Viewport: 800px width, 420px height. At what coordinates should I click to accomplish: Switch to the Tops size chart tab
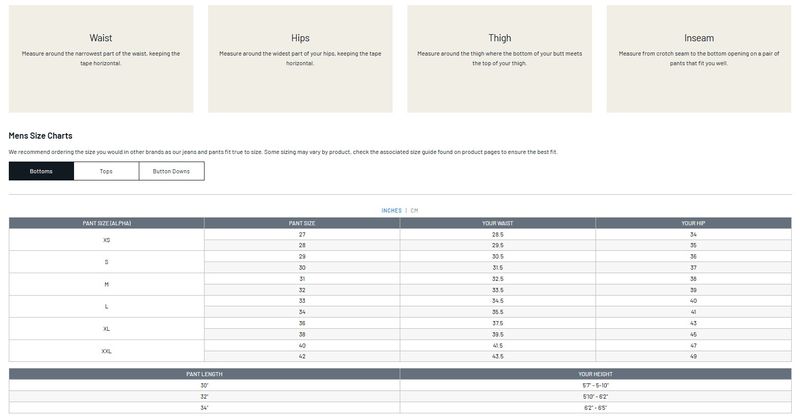coord(106,171)
